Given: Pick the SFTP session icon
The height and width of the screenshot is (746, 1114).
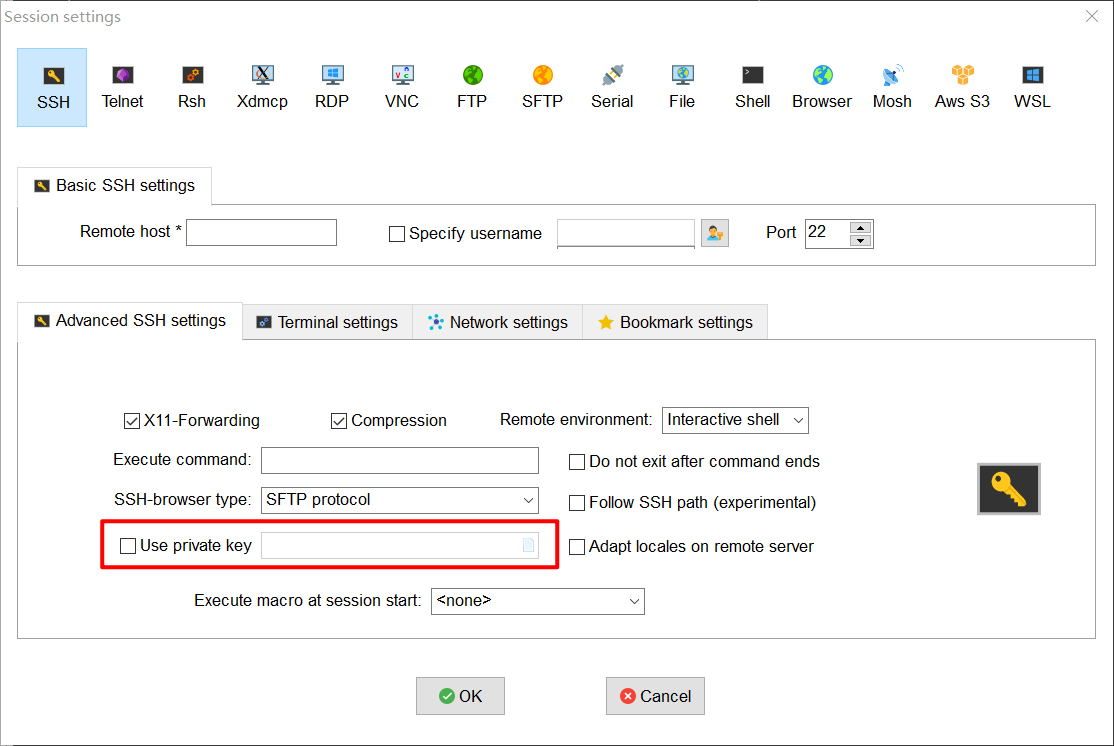Looking at the screenshot, I should (x=542, y=87).
